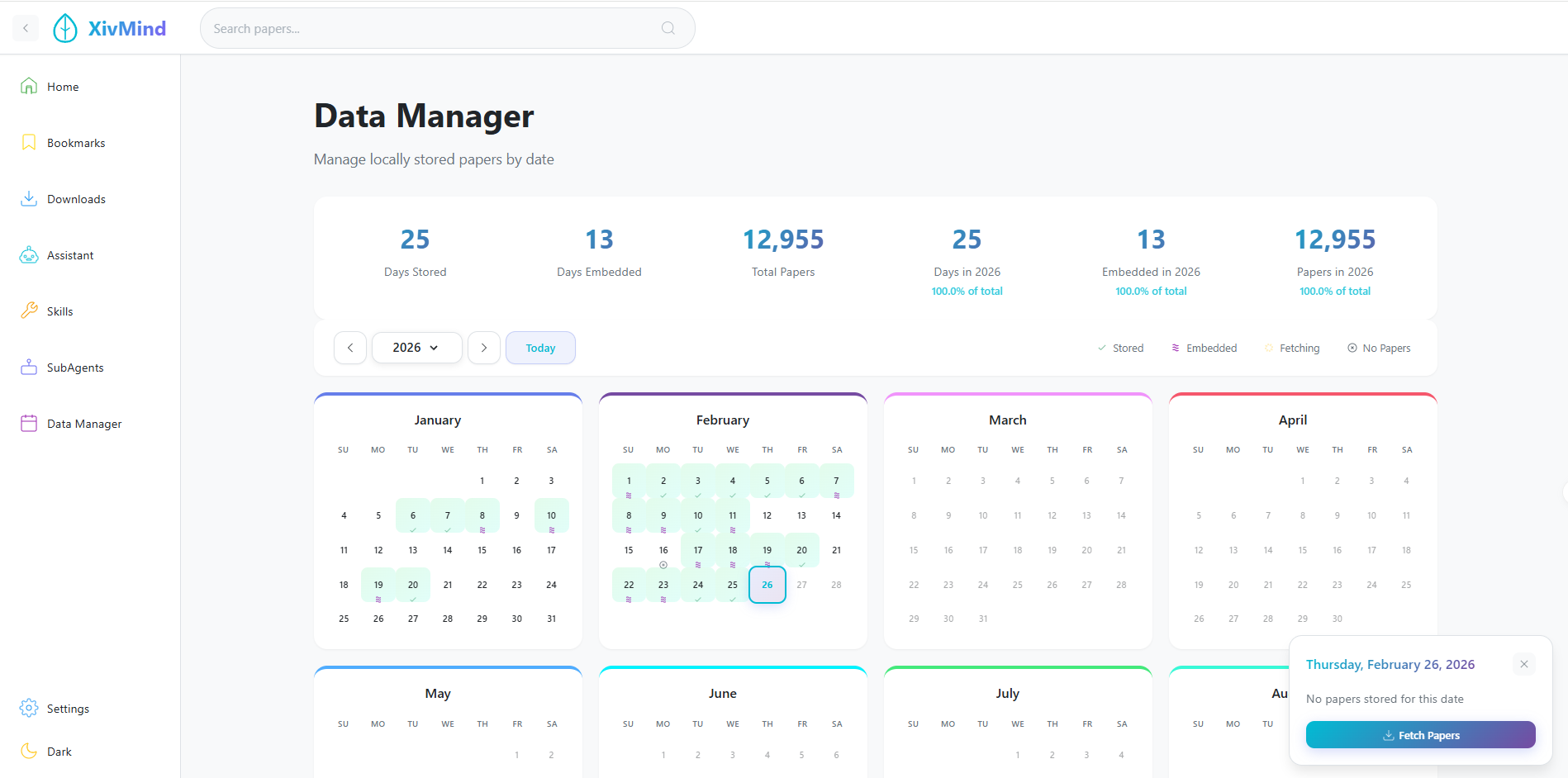Select January 19 in calendar

pos(378,585)
